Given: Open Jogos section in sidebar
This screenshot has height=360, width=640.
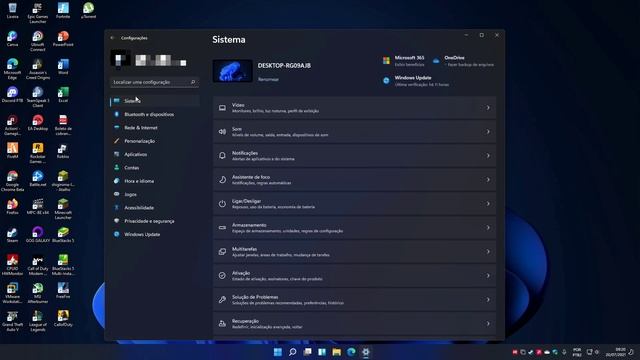Looking at the screenshot, I should click(x=155, y=194).
